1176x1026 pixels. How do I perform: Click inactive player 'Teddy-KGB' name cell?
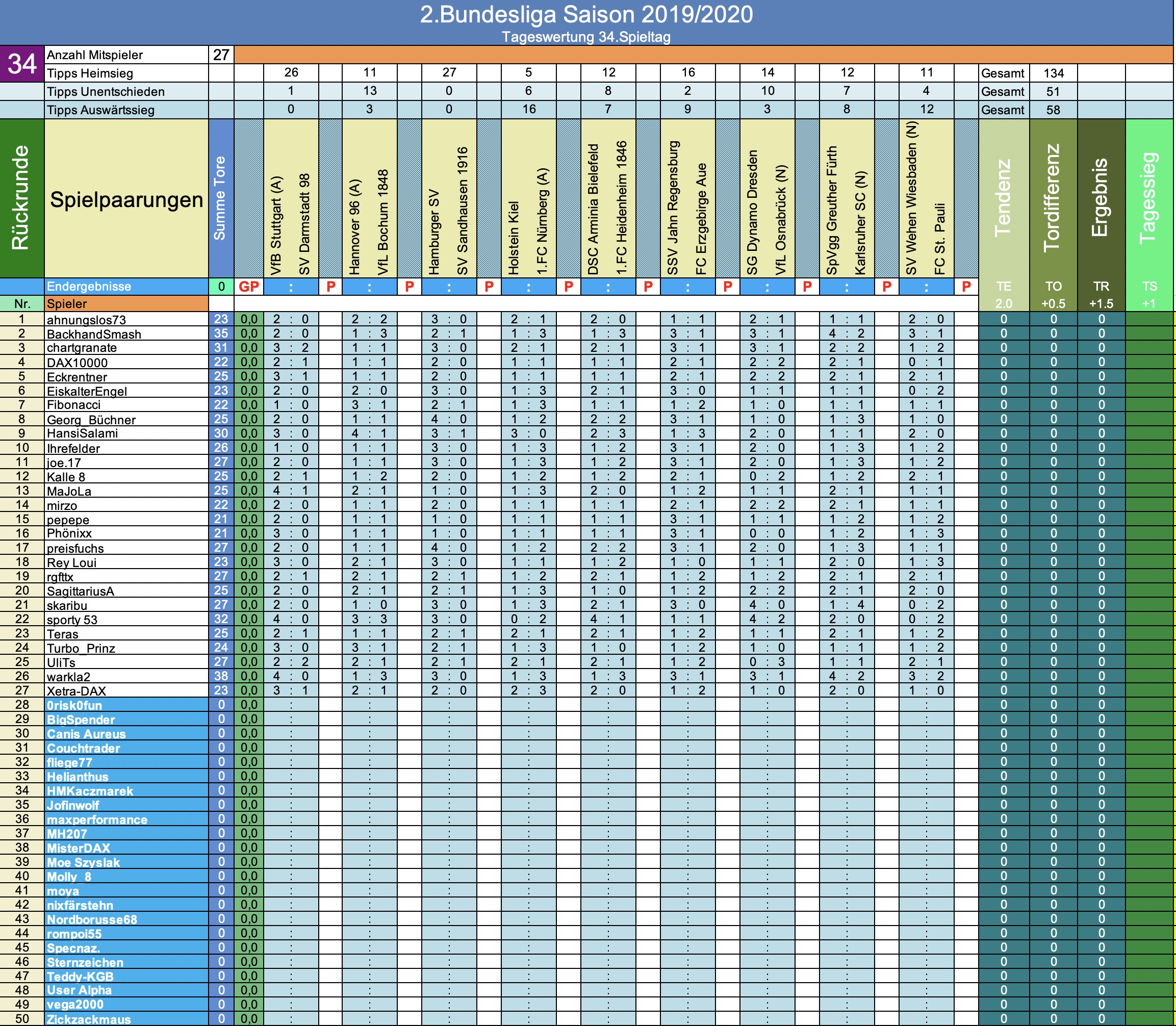tap(126, 976)
